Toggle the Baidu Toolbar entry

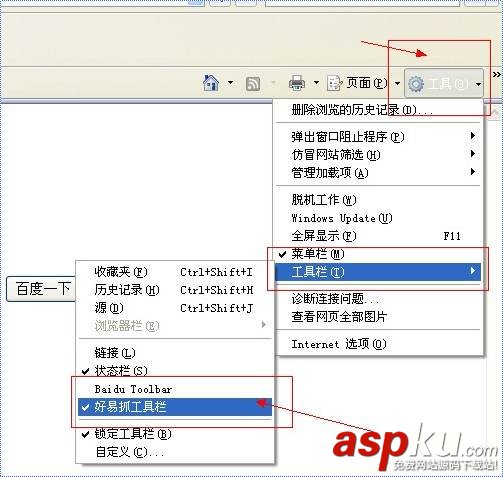click(175, 389)
